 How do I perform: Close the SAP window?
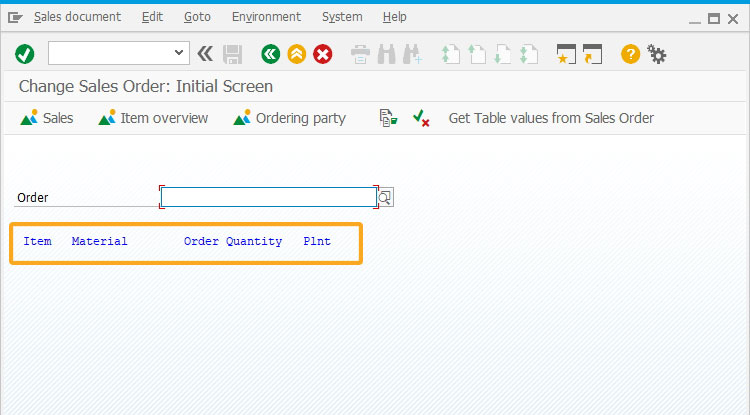tap(733, 19)
